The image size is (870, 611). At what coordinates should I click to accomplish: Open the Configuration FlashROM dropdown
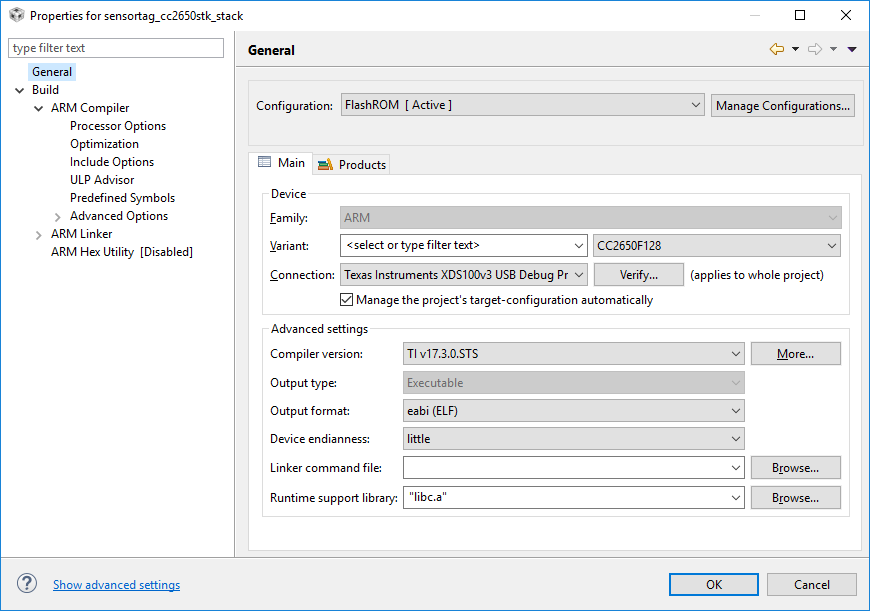523,105
